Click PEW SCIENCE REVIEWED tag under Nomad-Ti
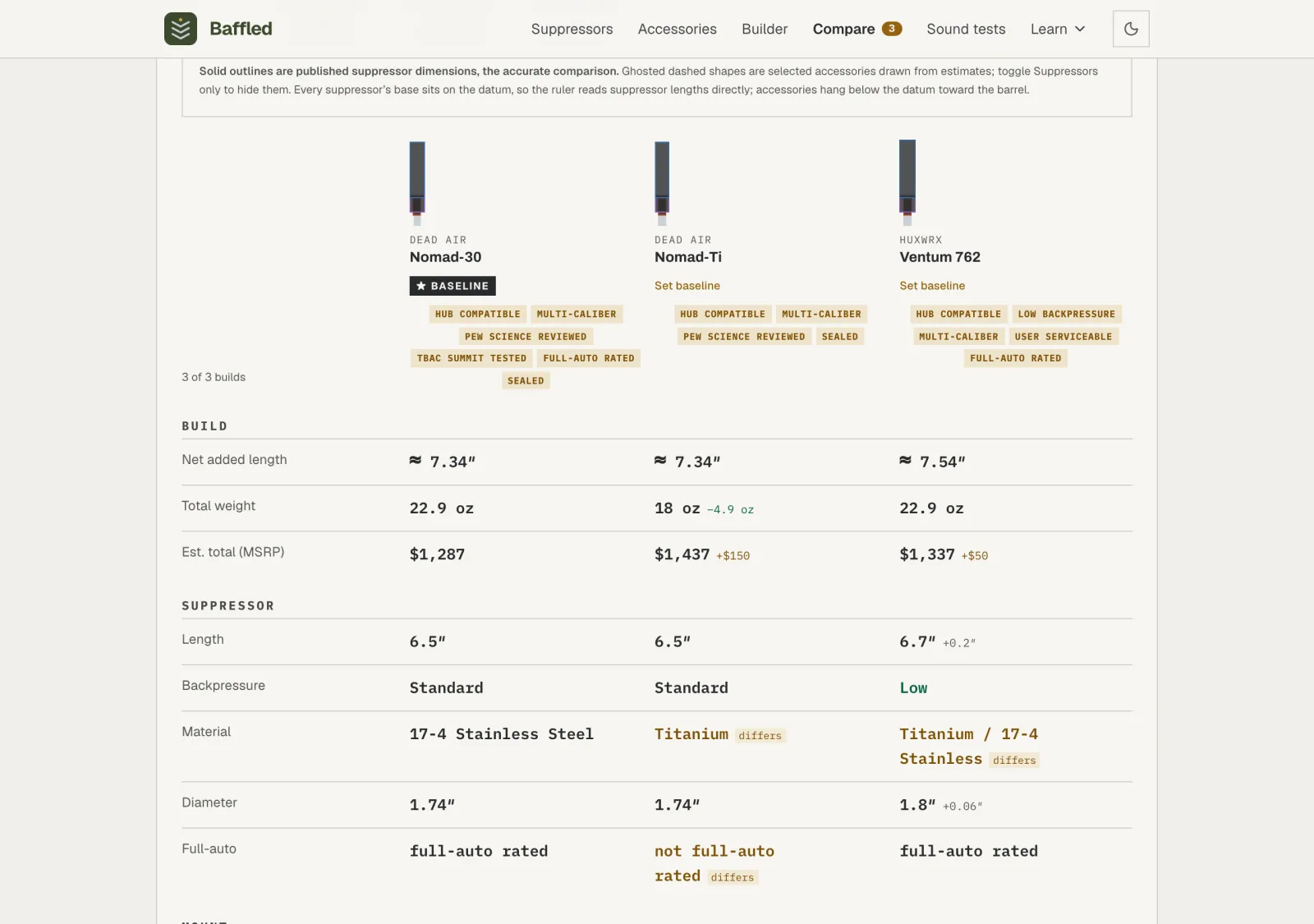The height and width of the screenshot is (924, 1314). pos(744,337)
